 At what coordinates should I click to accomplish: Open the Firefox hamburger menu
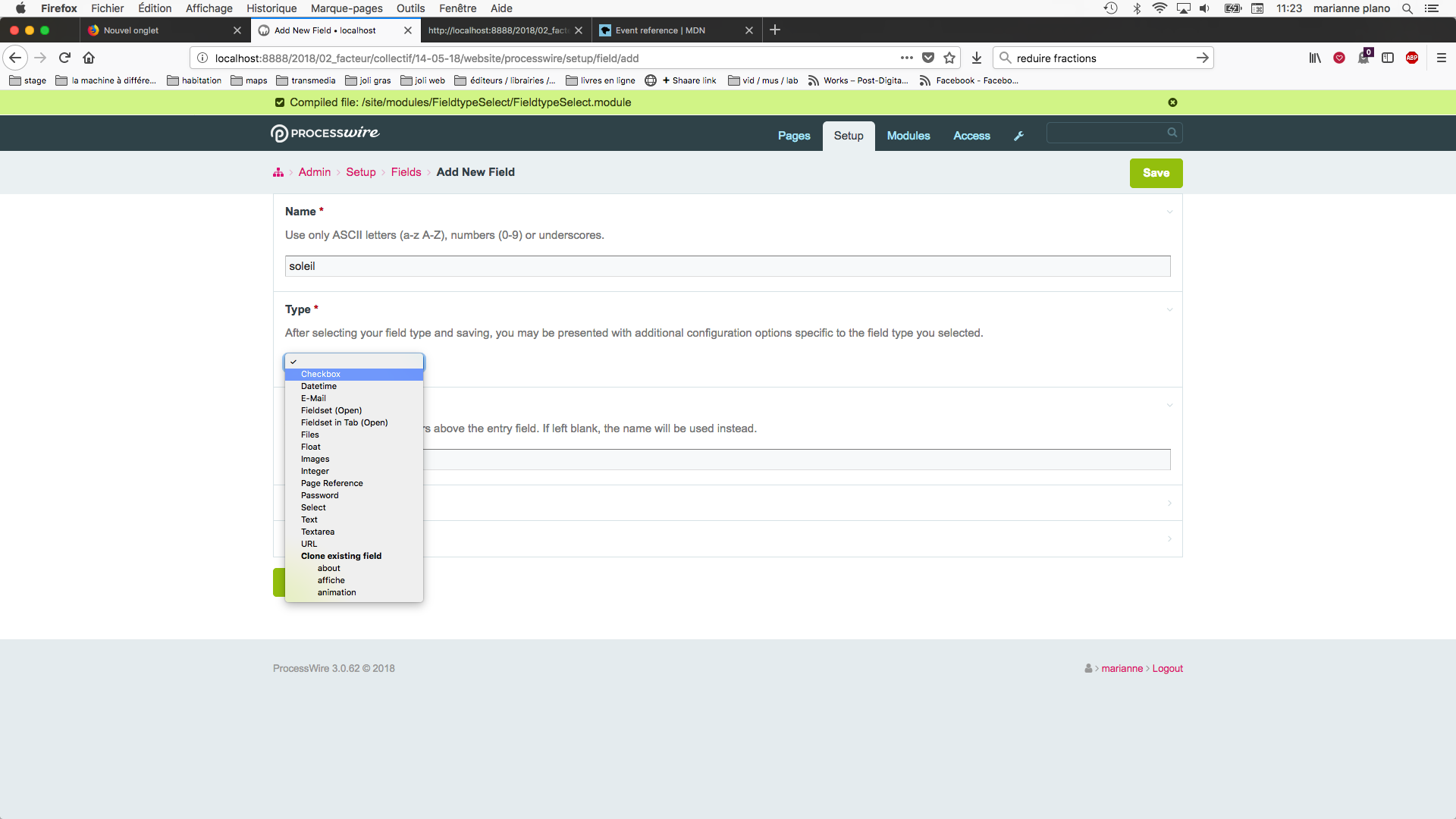point(1442,58)
